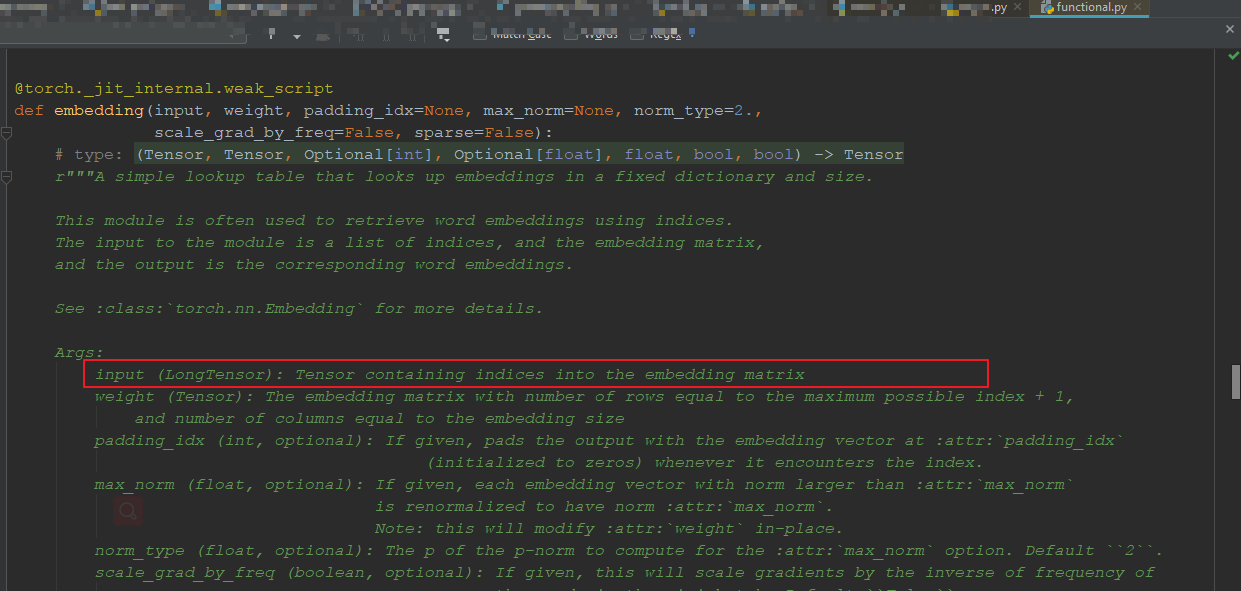Toggle the Words checkbox in find bar
This screenshot has height=591, width=1241.
point(571,35)
